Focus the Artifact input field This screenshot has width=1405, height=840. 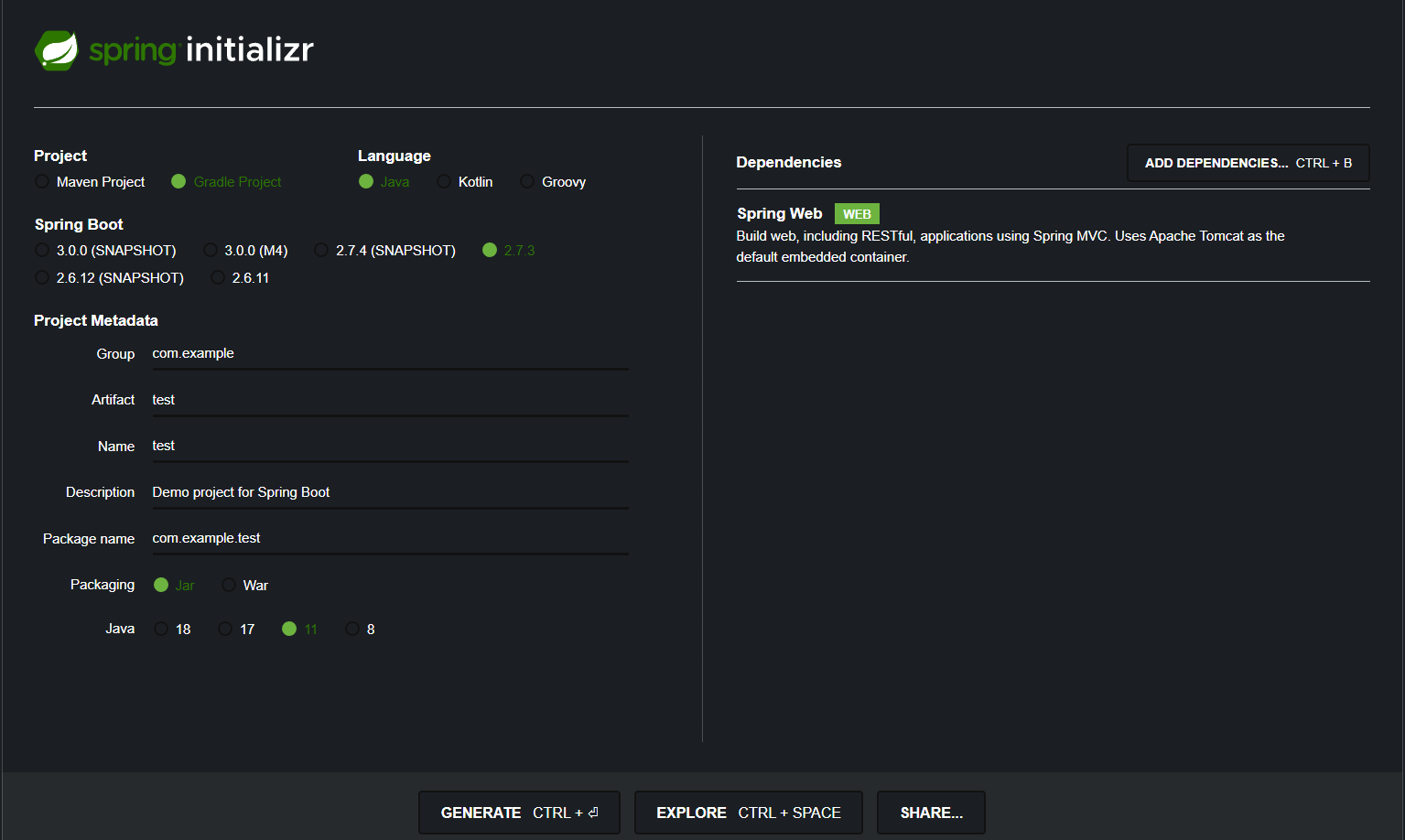pos(390,400)
